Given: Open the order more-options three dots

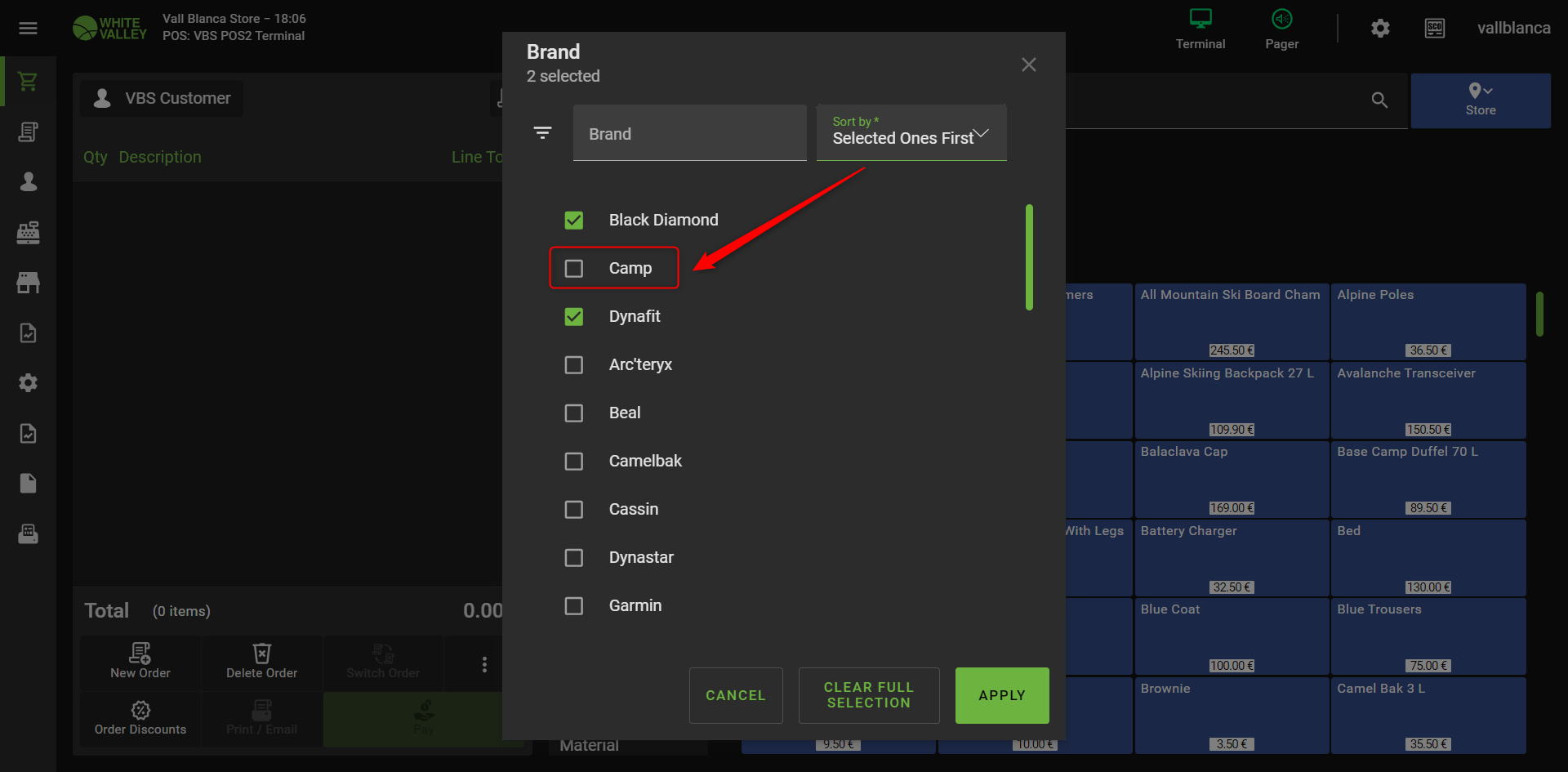Looking at the screenshot, I should [x=484, y=664].
